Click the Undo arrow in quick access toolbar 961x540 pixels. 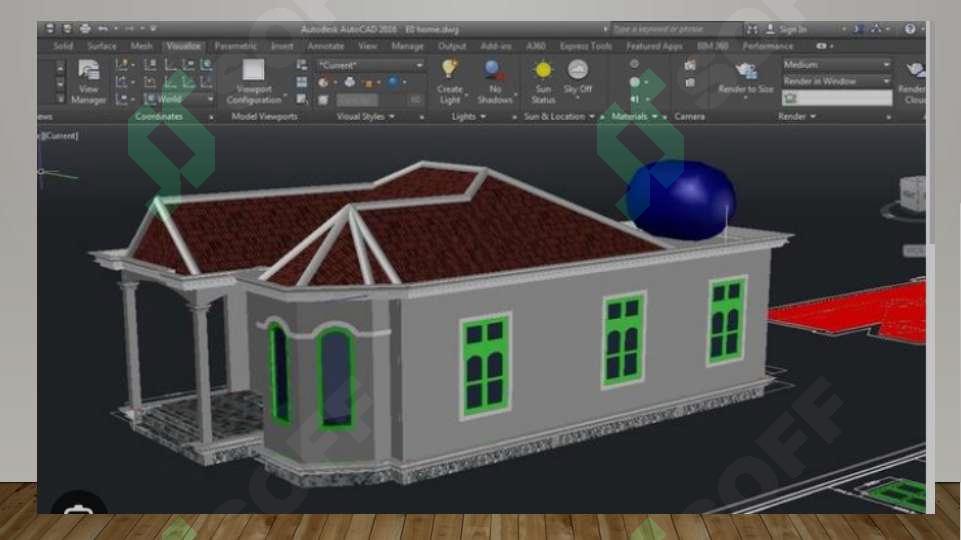coord(103,29)
